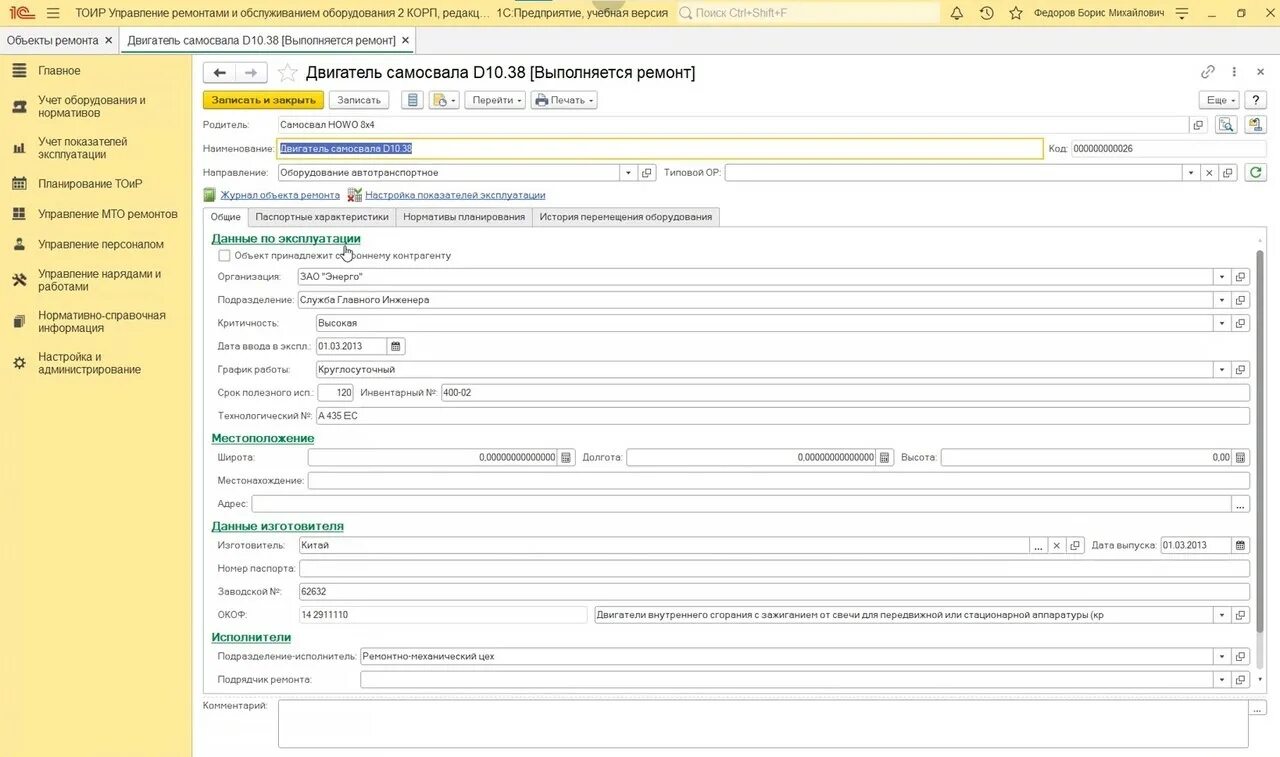Open favorites star icon in title bar
The height and width of the screenshot is (757, 1280).
point(1016,13)
